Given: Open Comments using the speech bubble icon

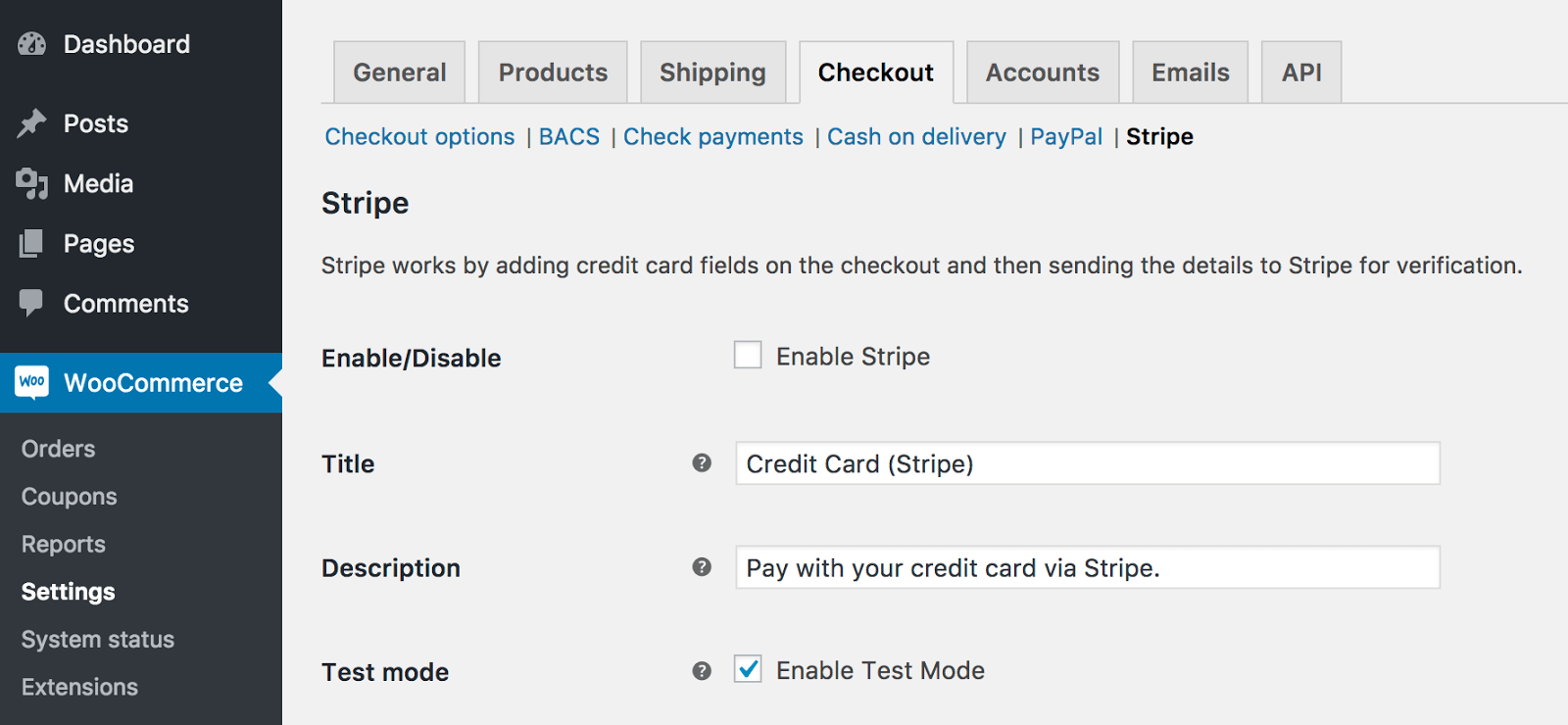Looking at the screenshot, I should 32,304.
